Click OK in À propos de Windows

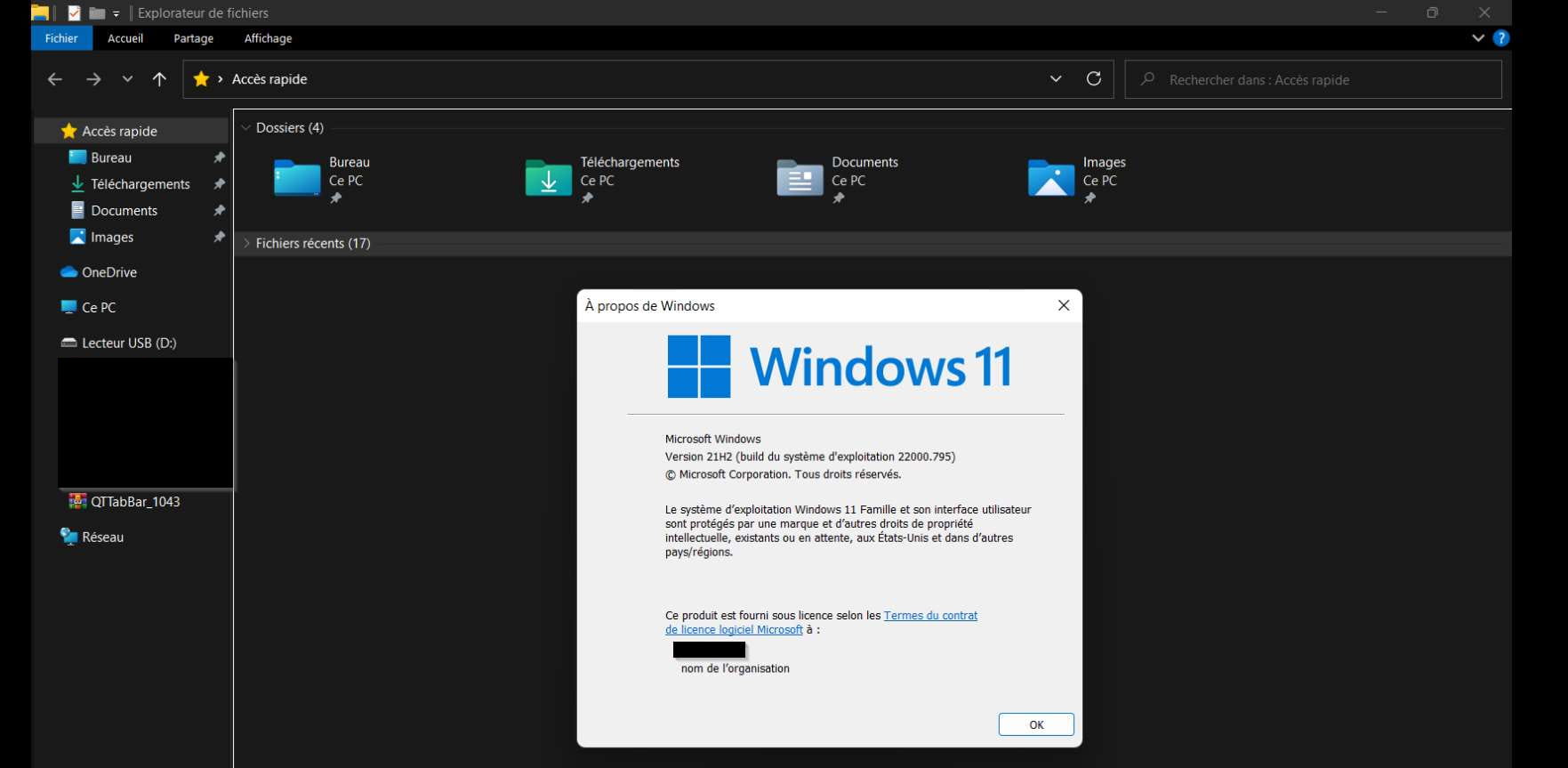(1036, 724)
